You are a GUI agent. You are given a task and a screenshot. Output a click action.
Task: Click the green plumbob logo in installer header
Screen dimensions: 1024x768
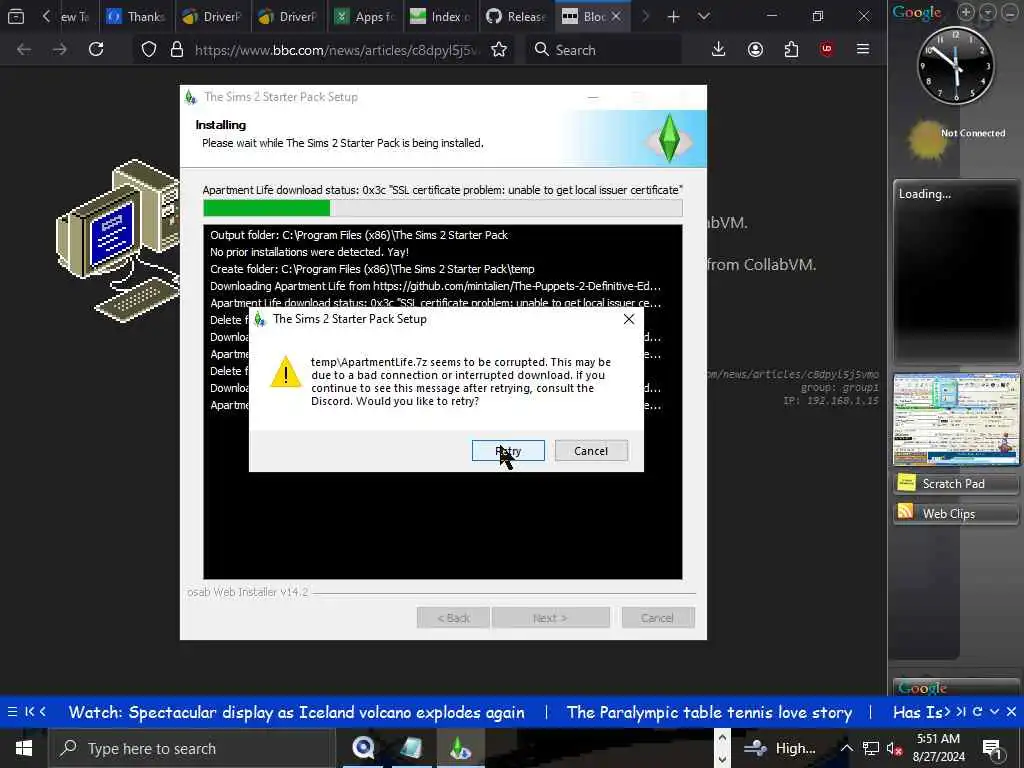click(669, 138)
